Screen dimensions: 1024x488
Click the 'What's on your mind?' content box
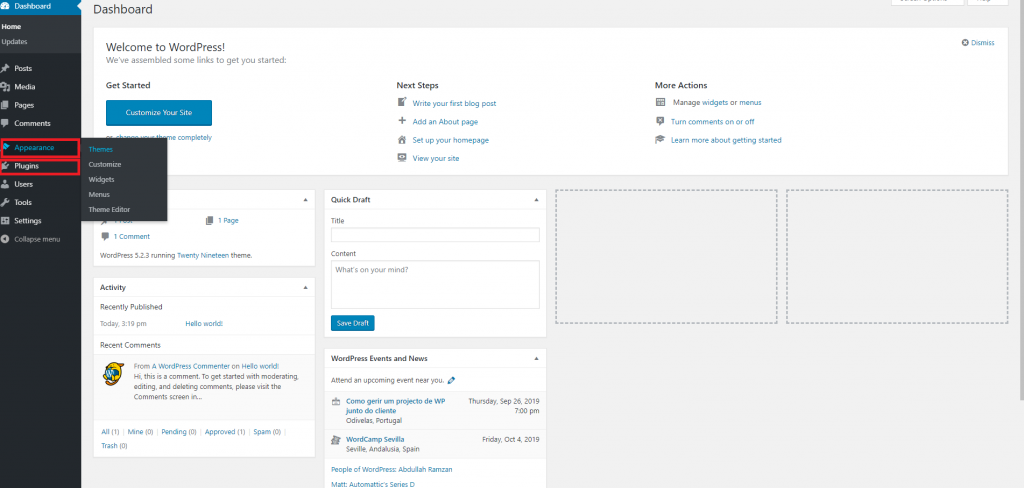pos(435,284)
